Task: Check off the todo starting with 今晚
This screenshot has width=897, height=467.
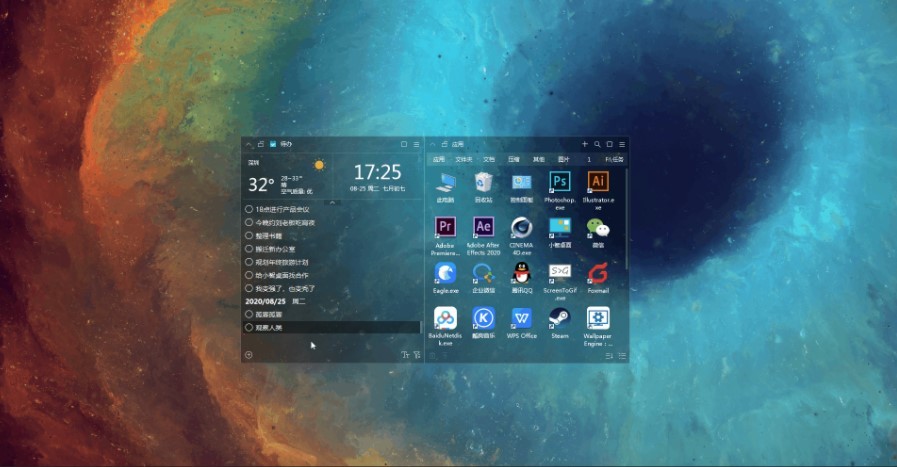Action: tap(249, 222)
